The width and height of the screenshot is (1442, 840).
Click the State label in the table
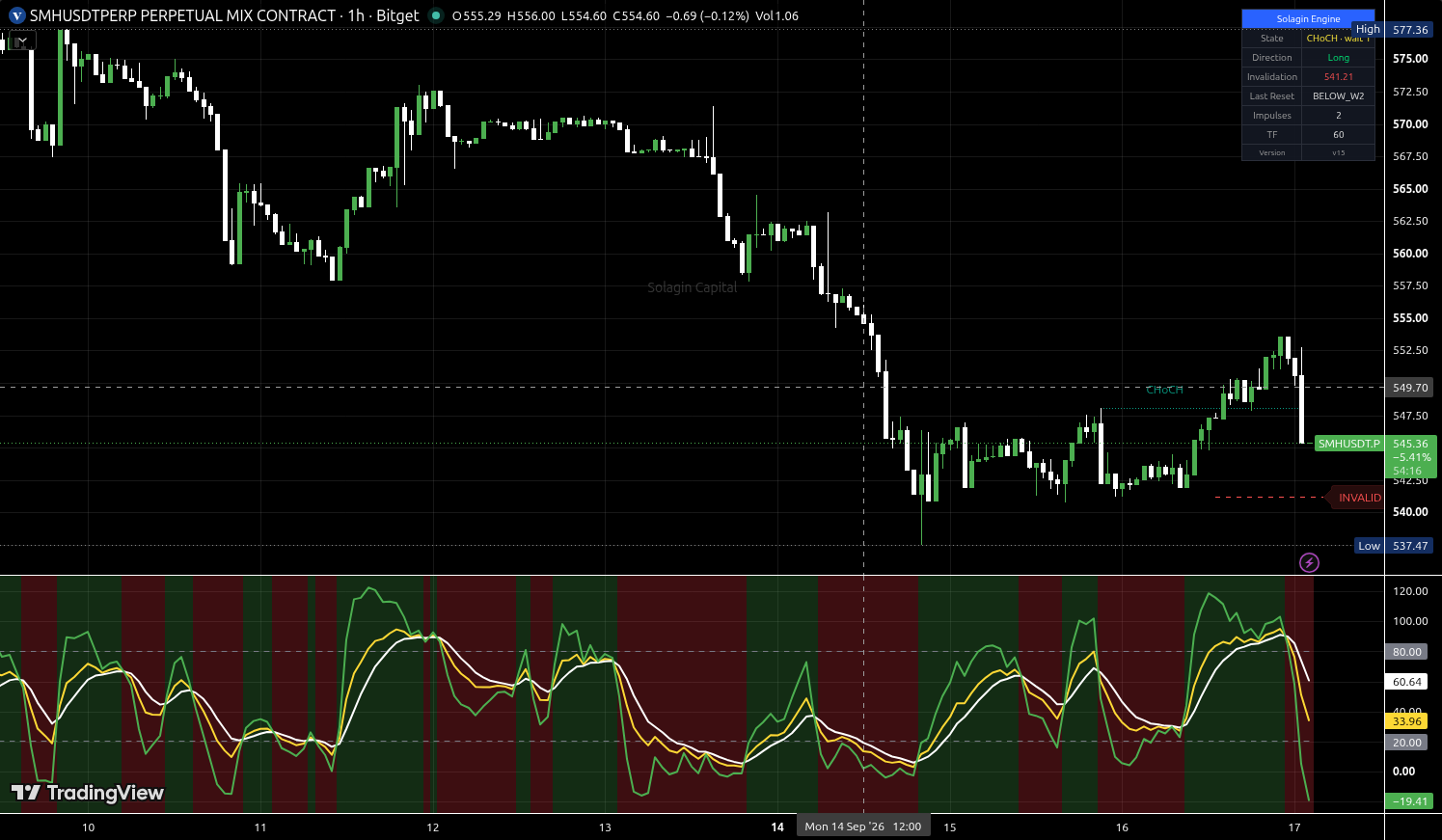point(1272,39)
